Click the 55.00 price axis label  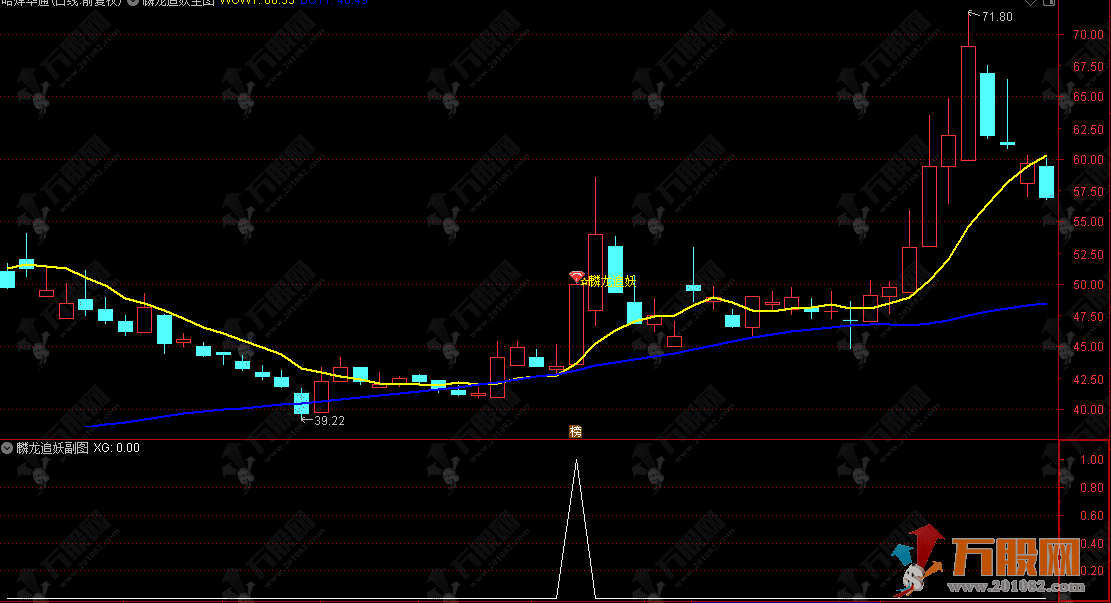pos(1088,222)
